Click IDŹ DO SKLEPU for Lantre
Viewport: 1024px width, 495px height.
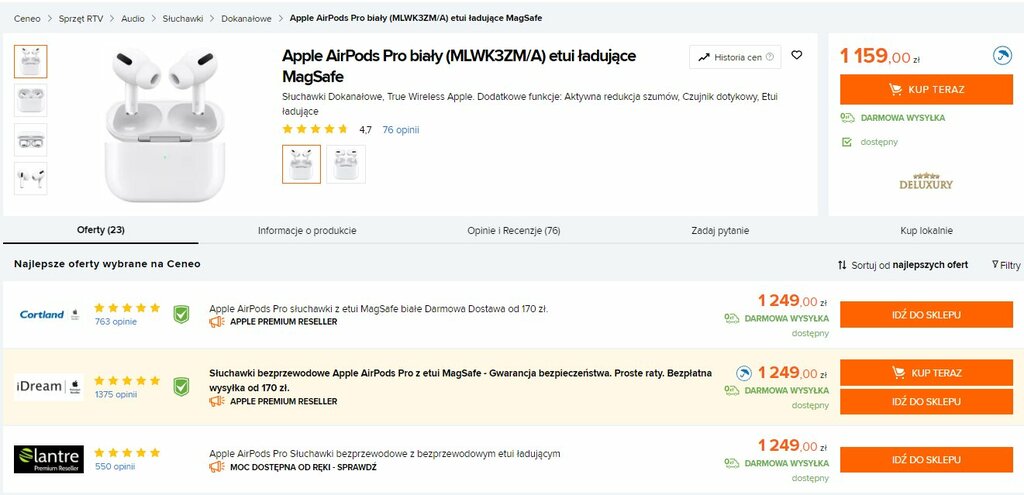point(926,460)
